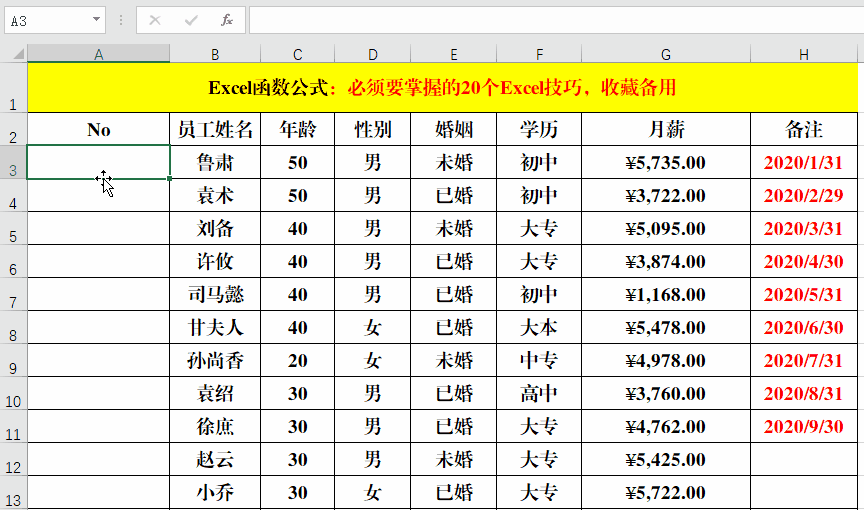
Task: Click date cell 2020/6/30
Action: (x=804, y=328)
